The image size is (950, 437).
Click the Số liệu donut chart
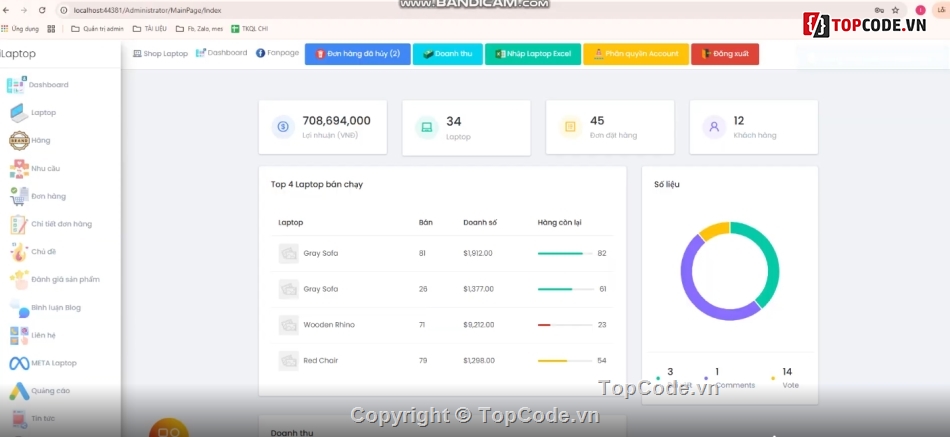coord(729,271)
